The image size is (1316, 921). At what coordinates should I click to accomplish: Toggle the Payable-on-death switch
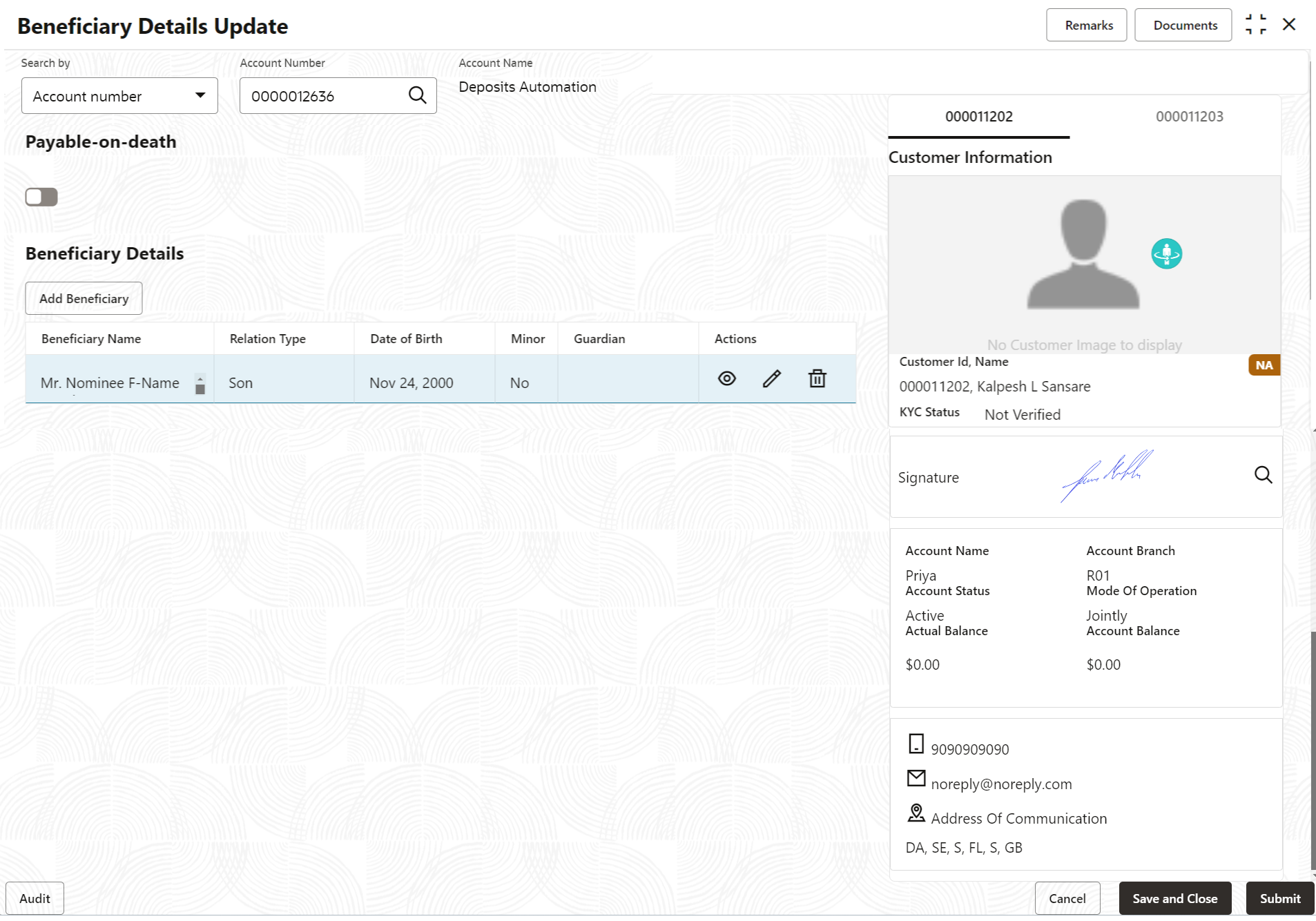(41, 197)
